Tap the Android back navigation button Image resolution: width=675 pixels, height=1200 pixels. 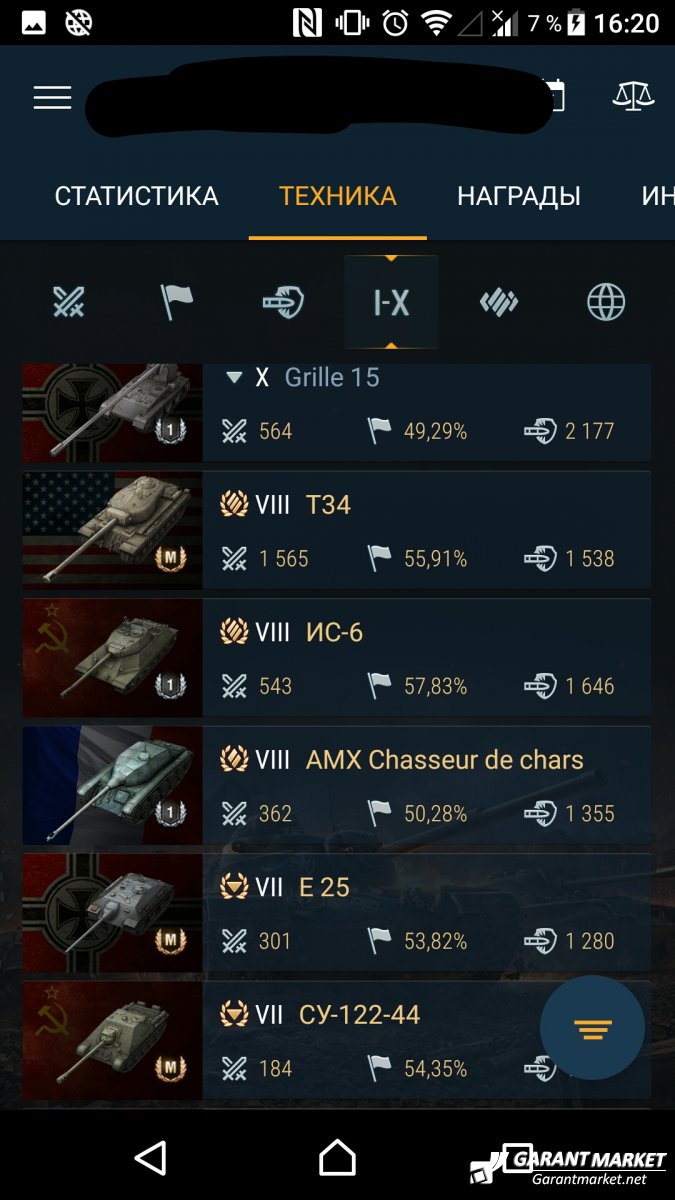tap(150, 1157)
